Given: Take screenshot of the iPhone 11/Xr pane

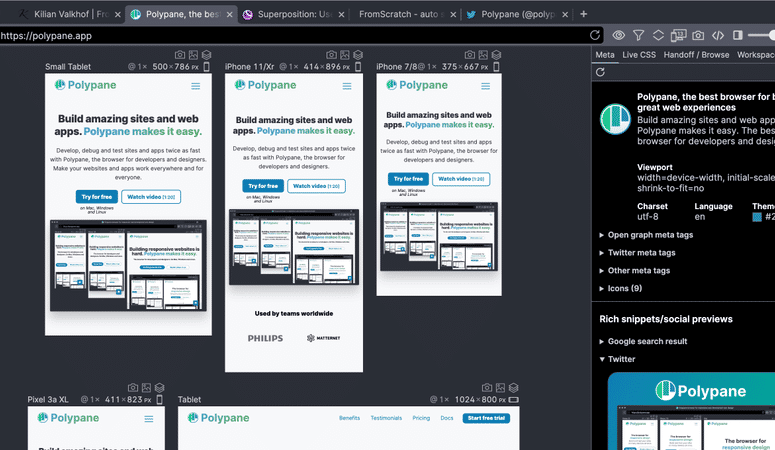Looking at the screenshot, I should click(331, 55).
